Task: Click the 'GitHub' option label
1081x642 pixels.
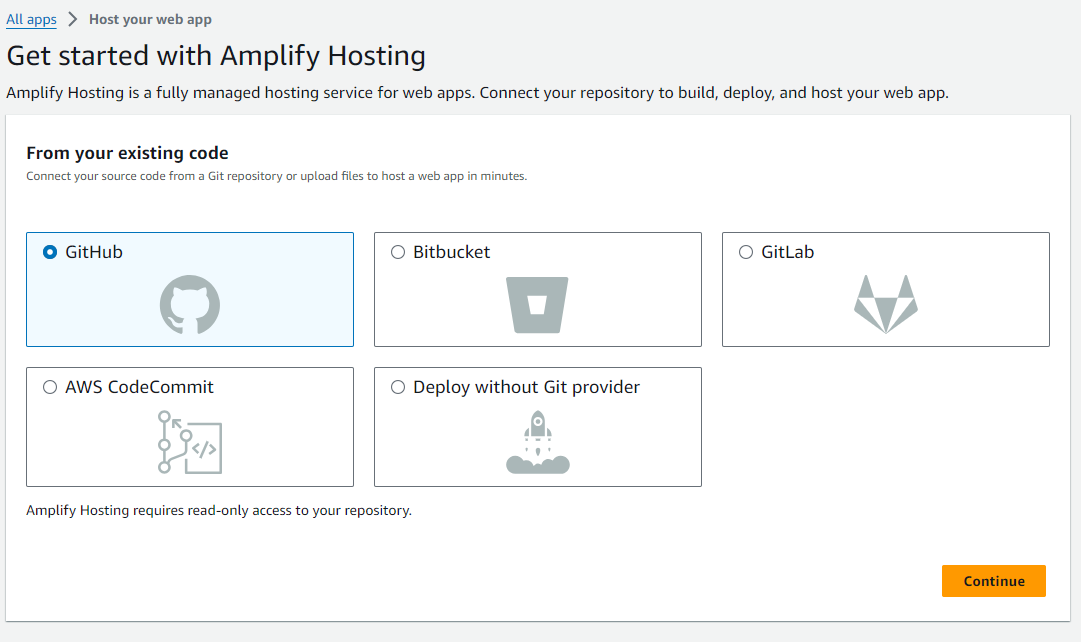Action: [94, 252]
